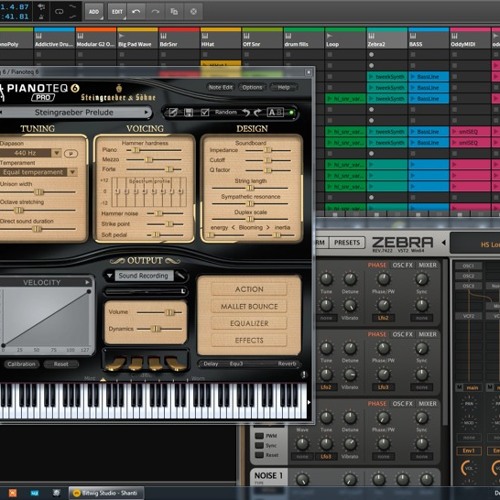
Task: Open the EFFECTS panel in Pianoteq
Action: [x=249, y=340]
